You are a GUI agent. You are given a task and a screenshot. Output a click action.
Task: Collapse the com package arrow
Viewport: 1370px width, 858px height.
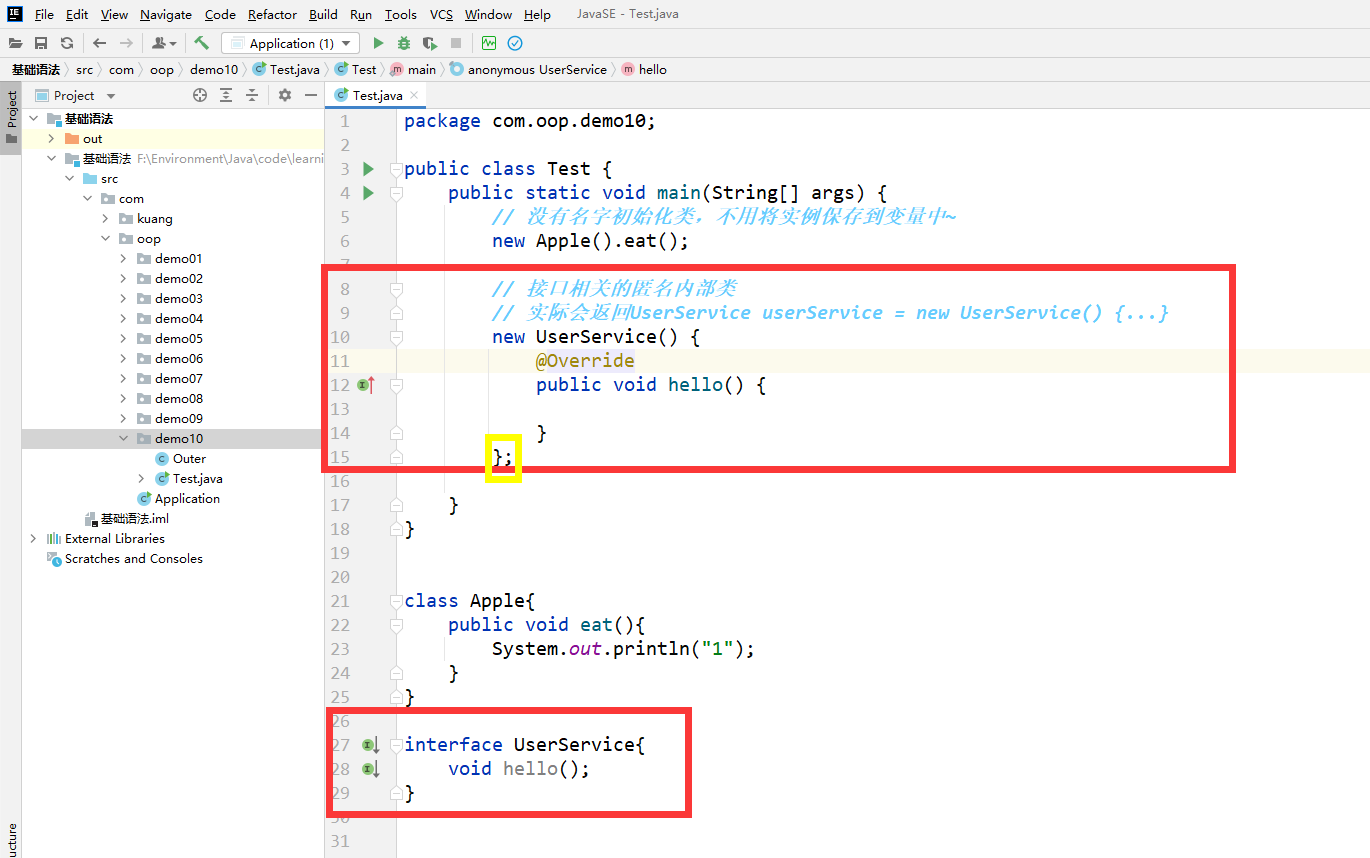click(x=87, y=198)
